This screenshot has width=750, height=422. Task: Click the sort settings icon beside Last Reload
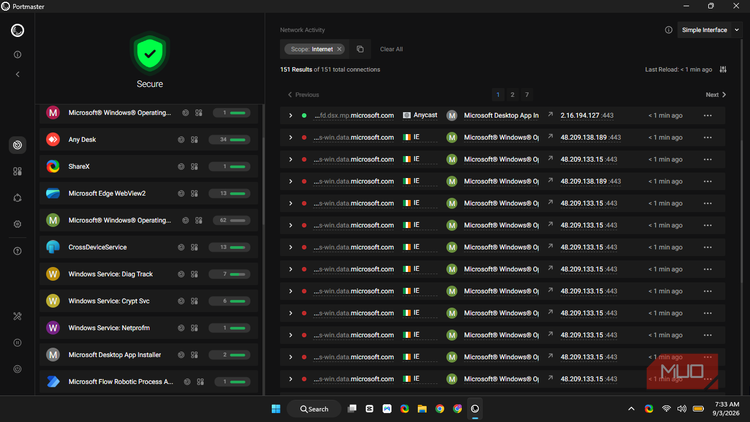tap(723, 69)
